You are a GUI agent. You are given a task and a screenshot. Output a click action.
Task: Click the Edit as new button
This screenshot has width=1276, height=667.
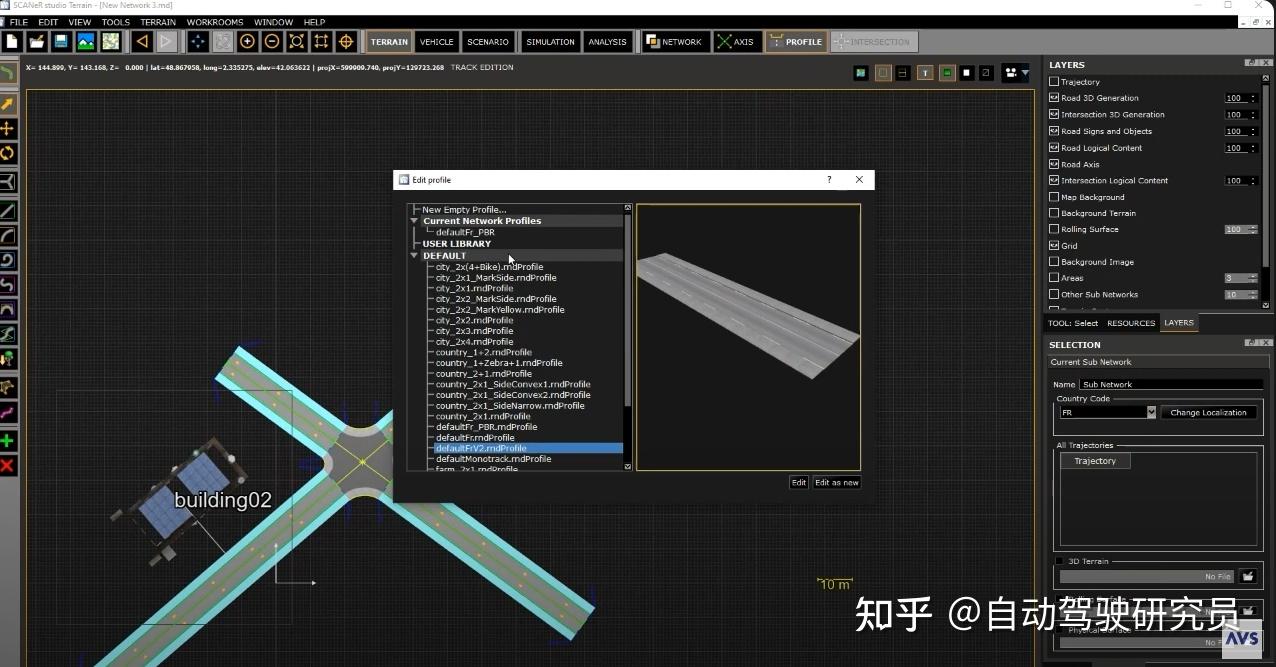[837, 482]
